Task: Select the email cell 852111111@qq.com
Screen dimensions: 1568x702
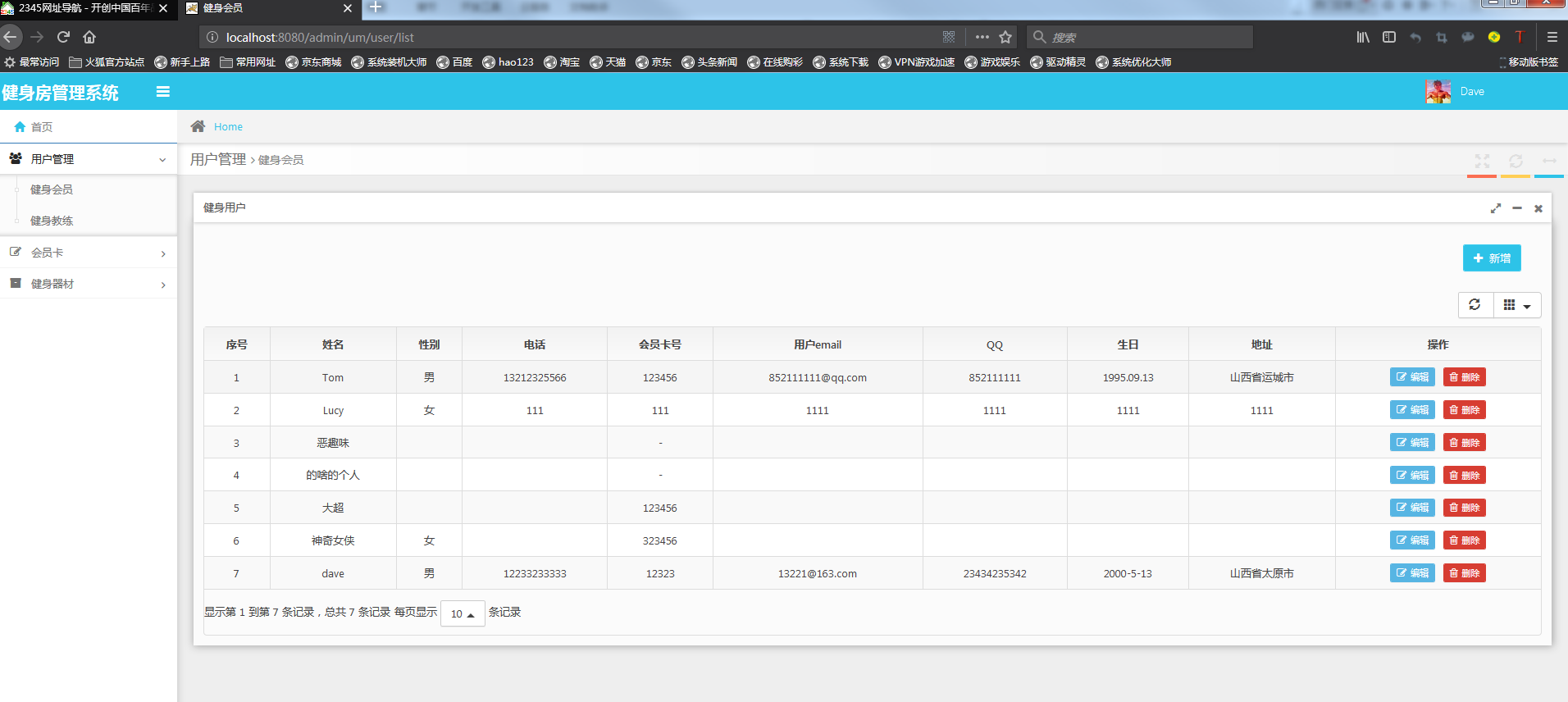Action: (818, 378)
